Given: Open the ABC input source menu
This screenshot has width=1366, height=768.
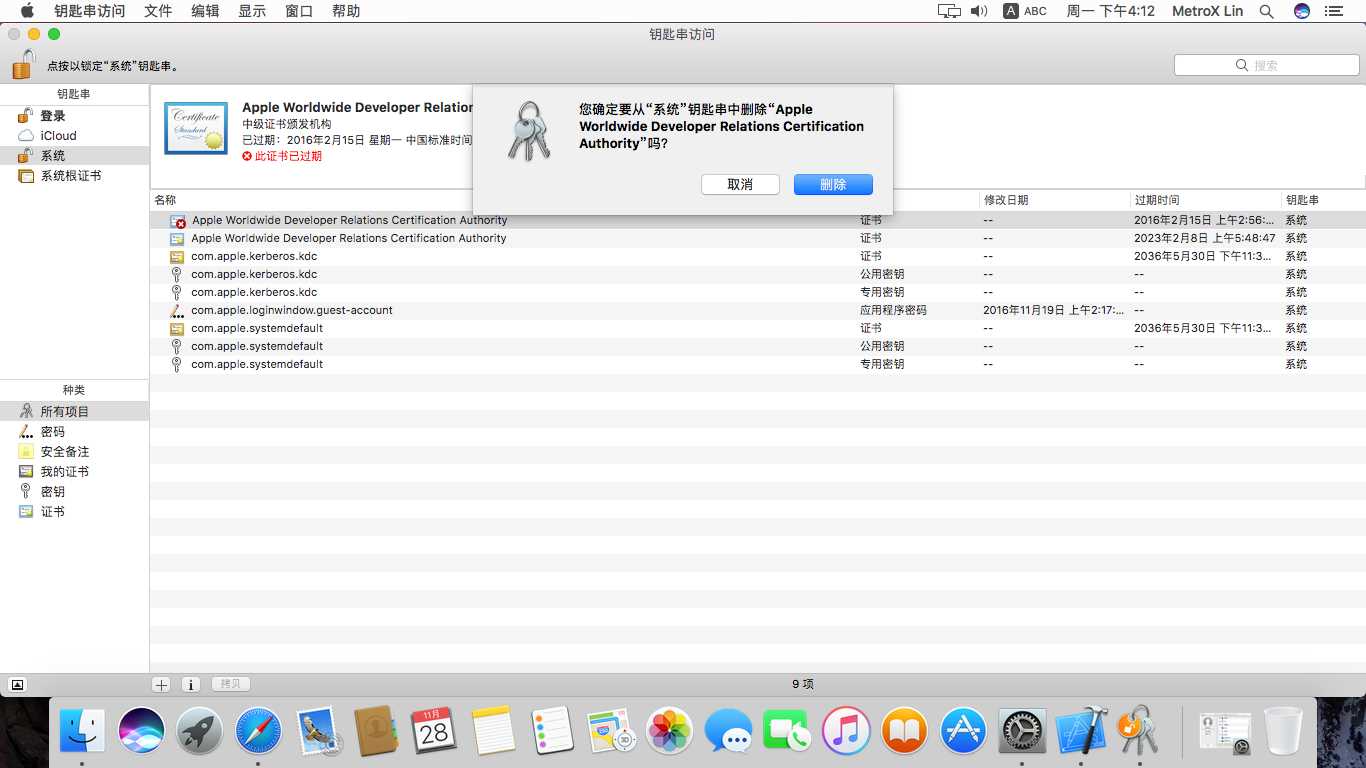Looking at the screenshot, I should [x=1025, y=11].
